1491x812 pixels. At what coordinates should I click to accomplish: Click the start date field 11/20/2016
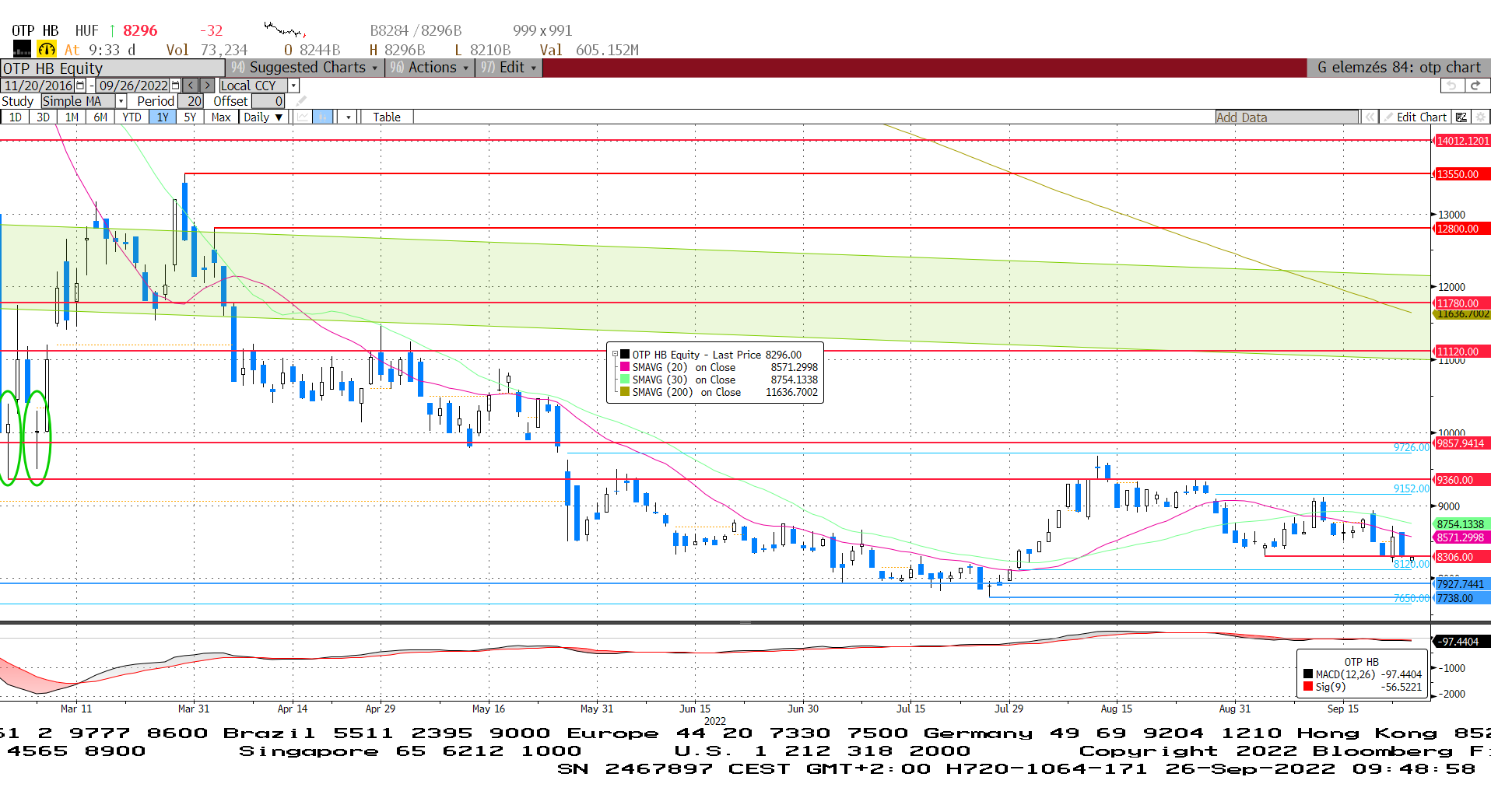(38, 86)
